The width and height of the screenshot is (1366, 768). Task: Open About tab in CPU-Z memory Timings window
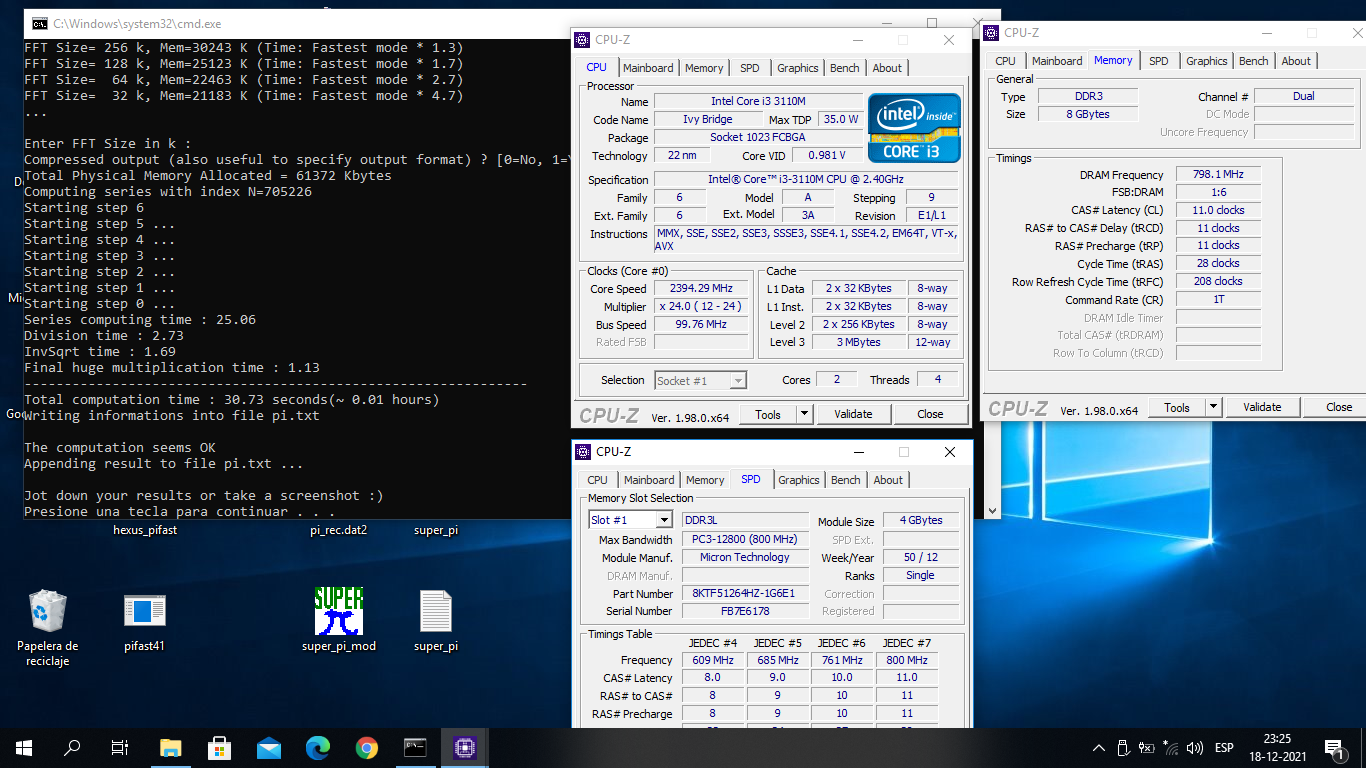[x=1296, y=61]
